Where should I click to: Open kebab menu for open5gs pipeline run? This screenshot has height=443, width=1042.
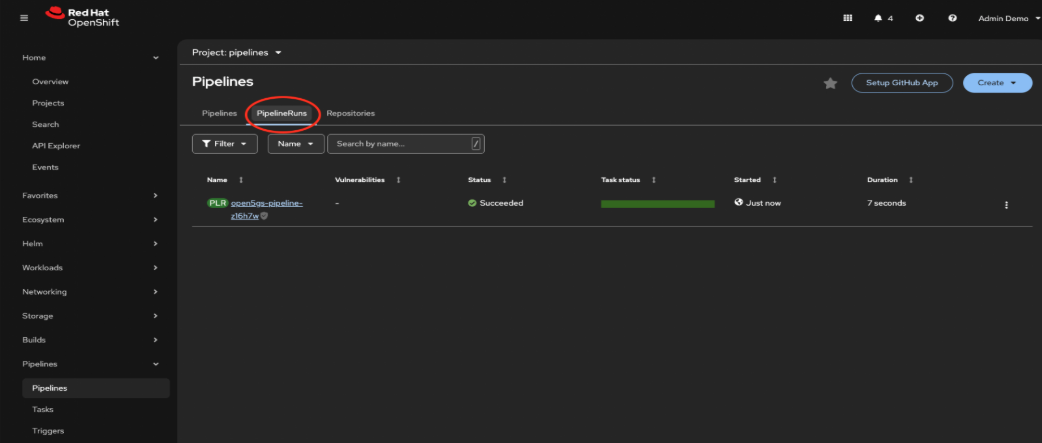click(x=1006, y=205)
